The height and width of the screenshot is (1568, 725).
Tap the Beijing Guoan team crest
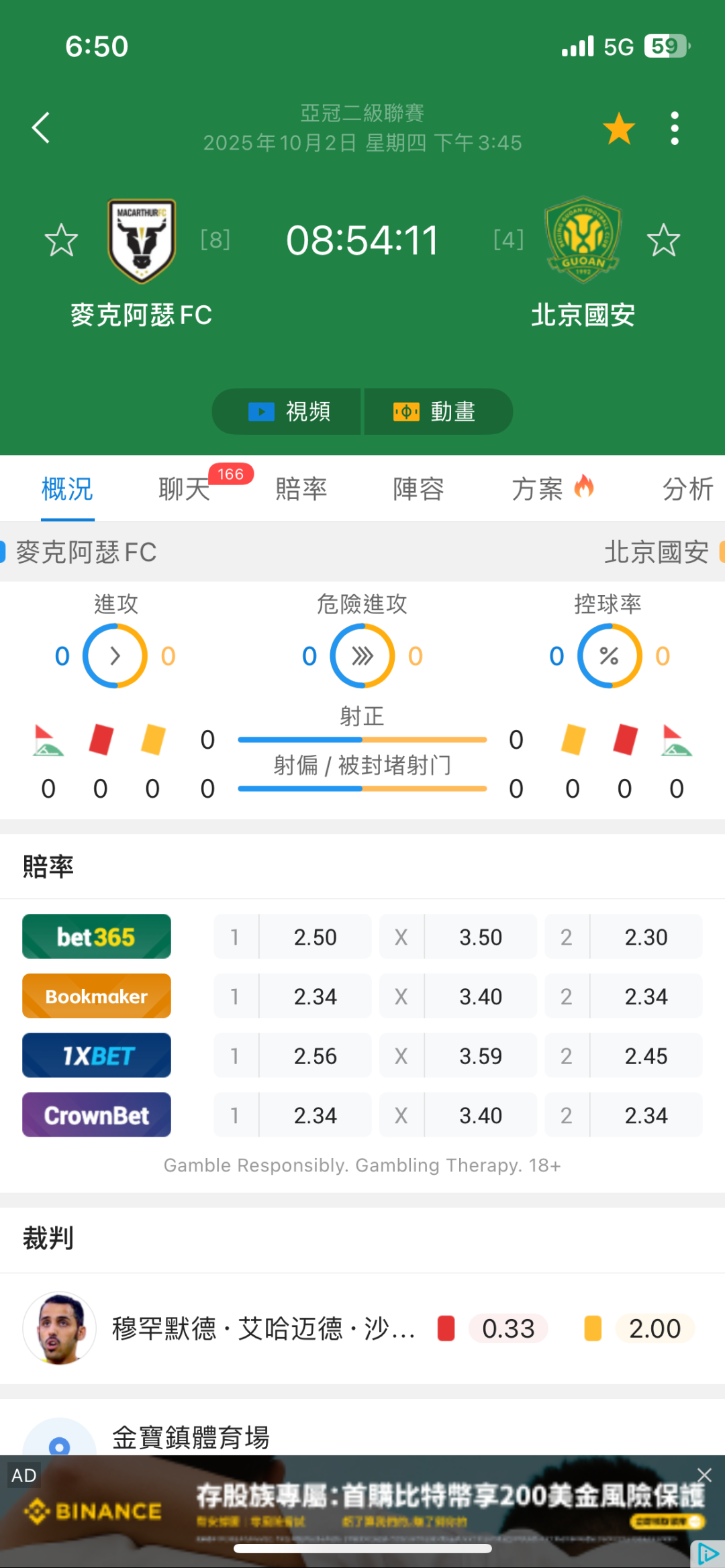[583, 239]
